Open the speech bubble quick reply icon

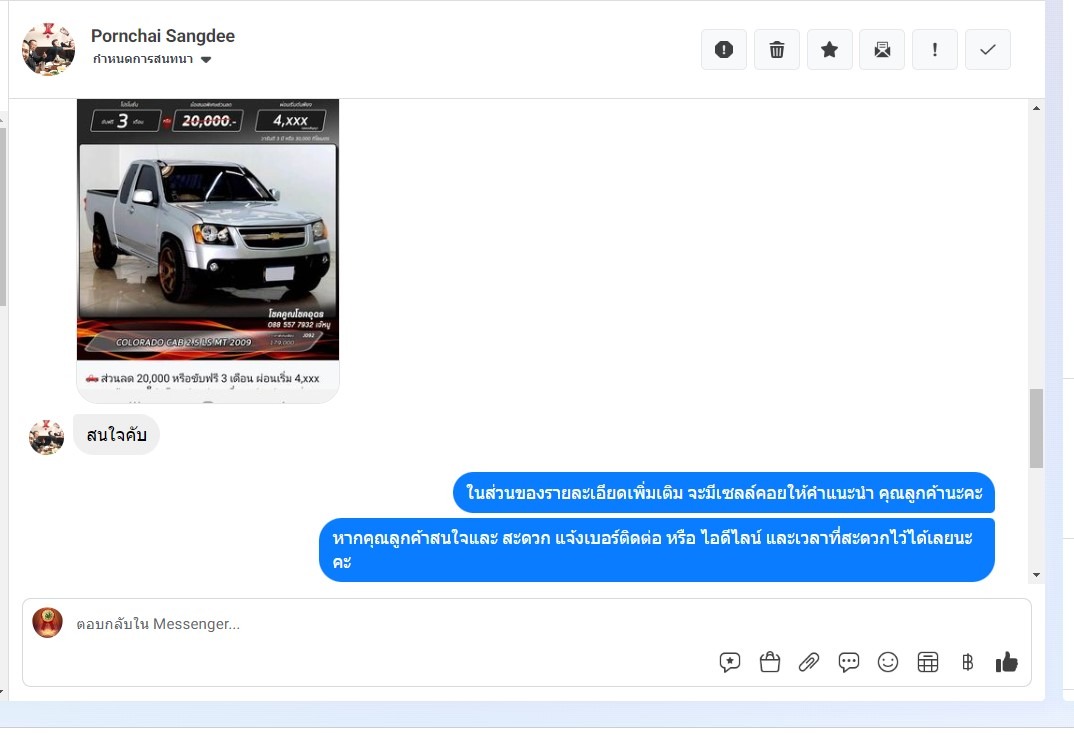click(849, 662)
